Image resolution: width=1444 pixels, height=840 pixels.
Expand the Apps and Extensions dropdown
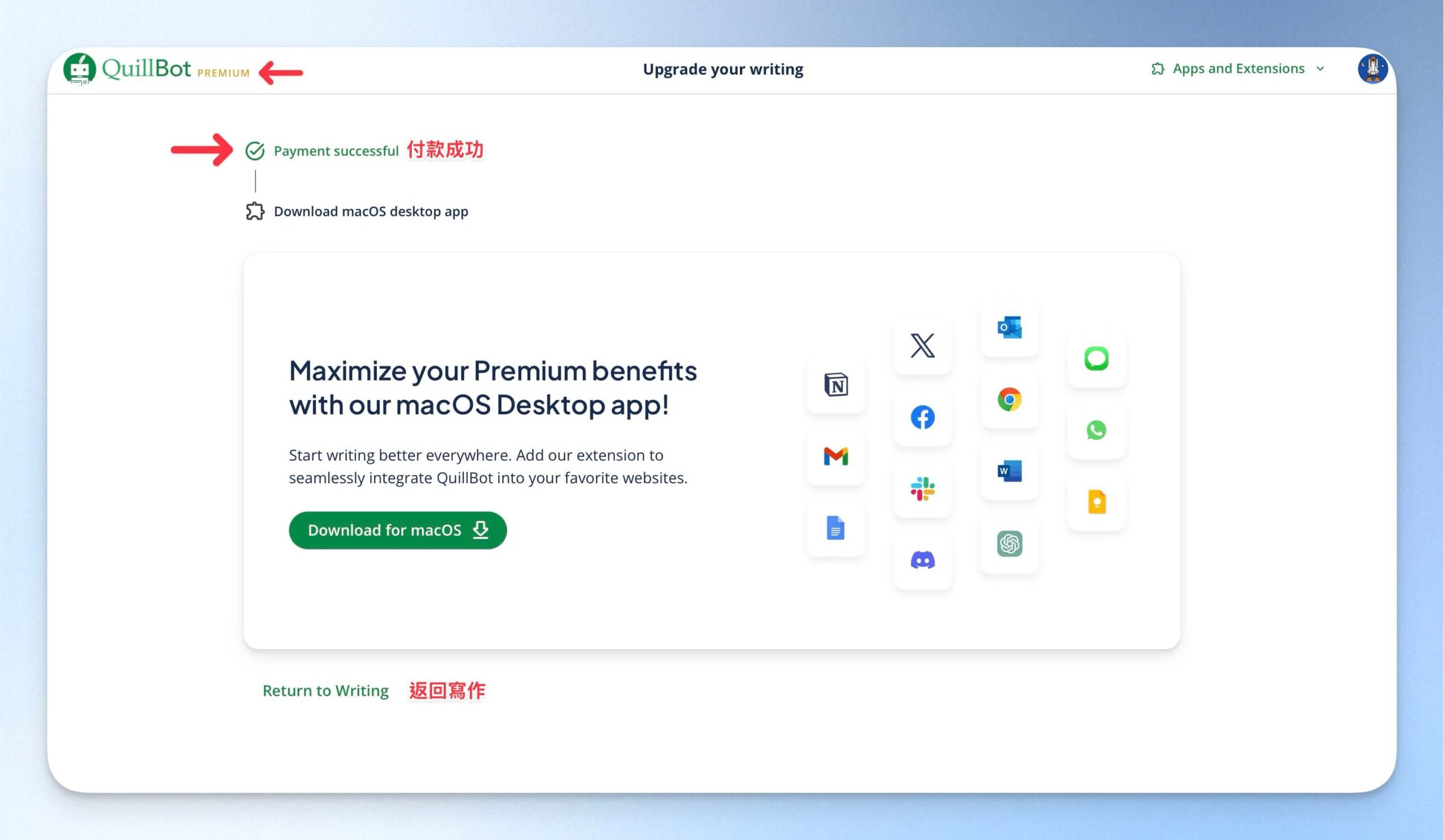coord(1238,69)
